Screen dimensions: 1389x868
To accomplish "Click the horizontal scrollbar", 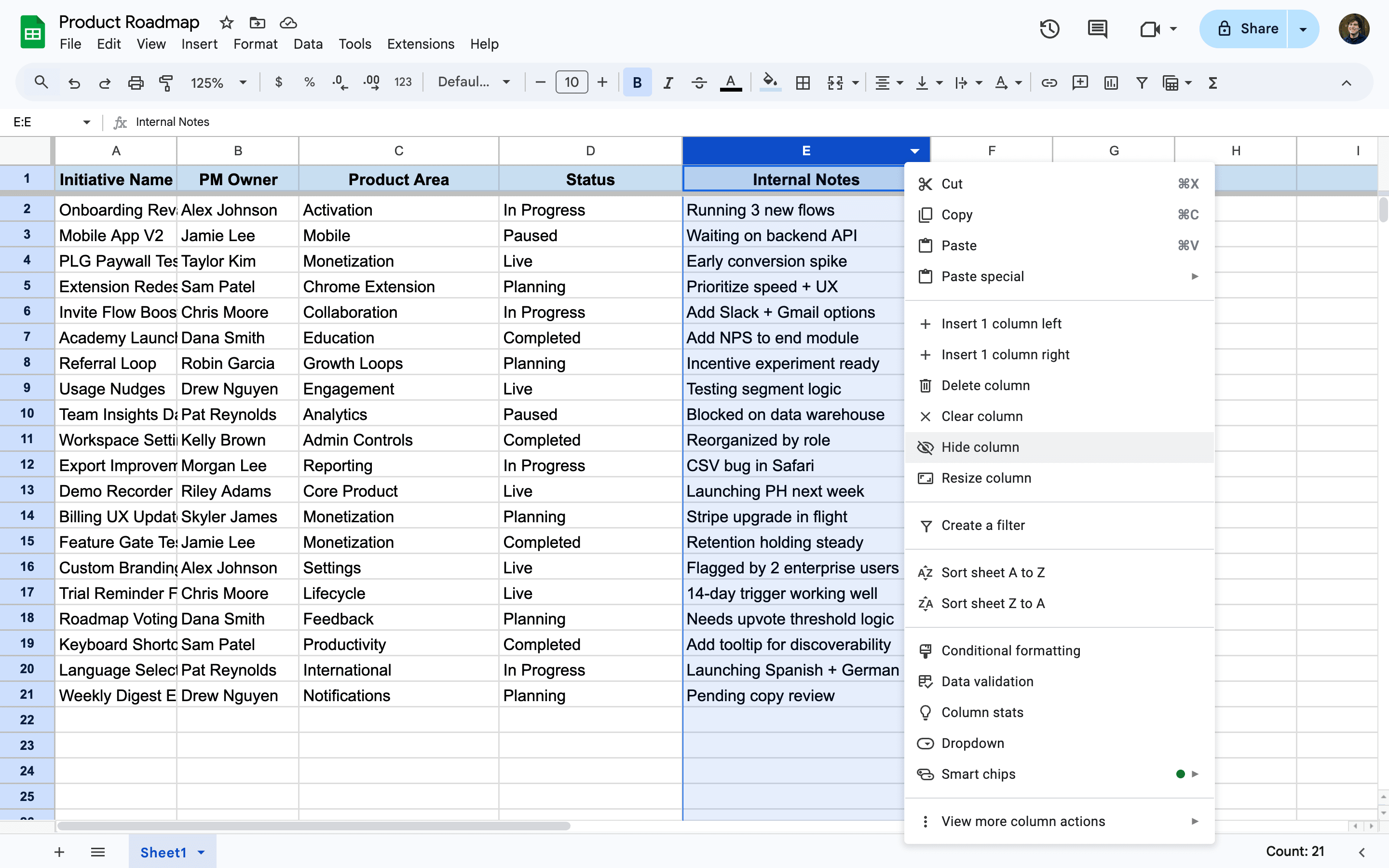I will 313,826.
